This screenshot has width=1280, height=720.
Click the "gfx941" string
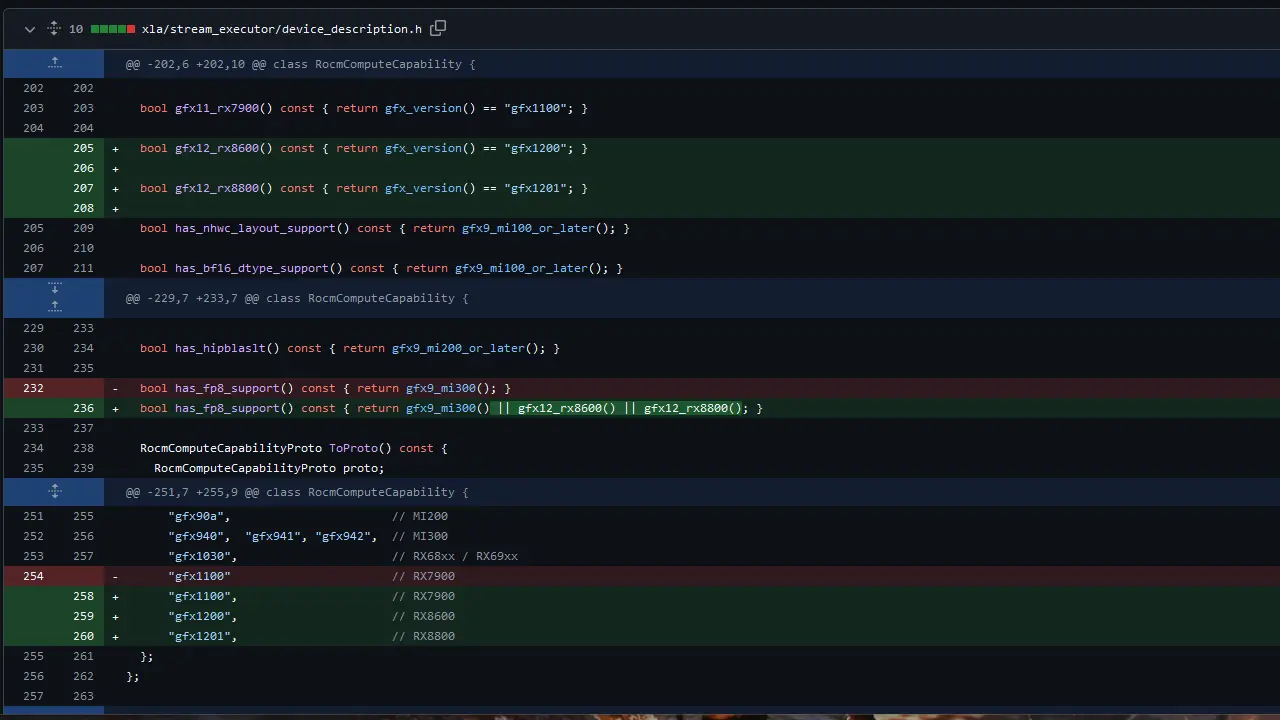pyautogui.click(x=273, y=536)
